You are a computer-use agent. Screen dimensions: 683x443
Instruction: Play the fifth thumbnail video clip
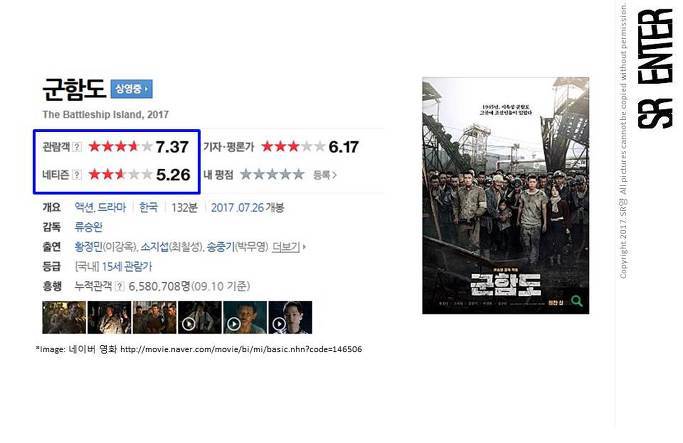click(x=234, y=324)
